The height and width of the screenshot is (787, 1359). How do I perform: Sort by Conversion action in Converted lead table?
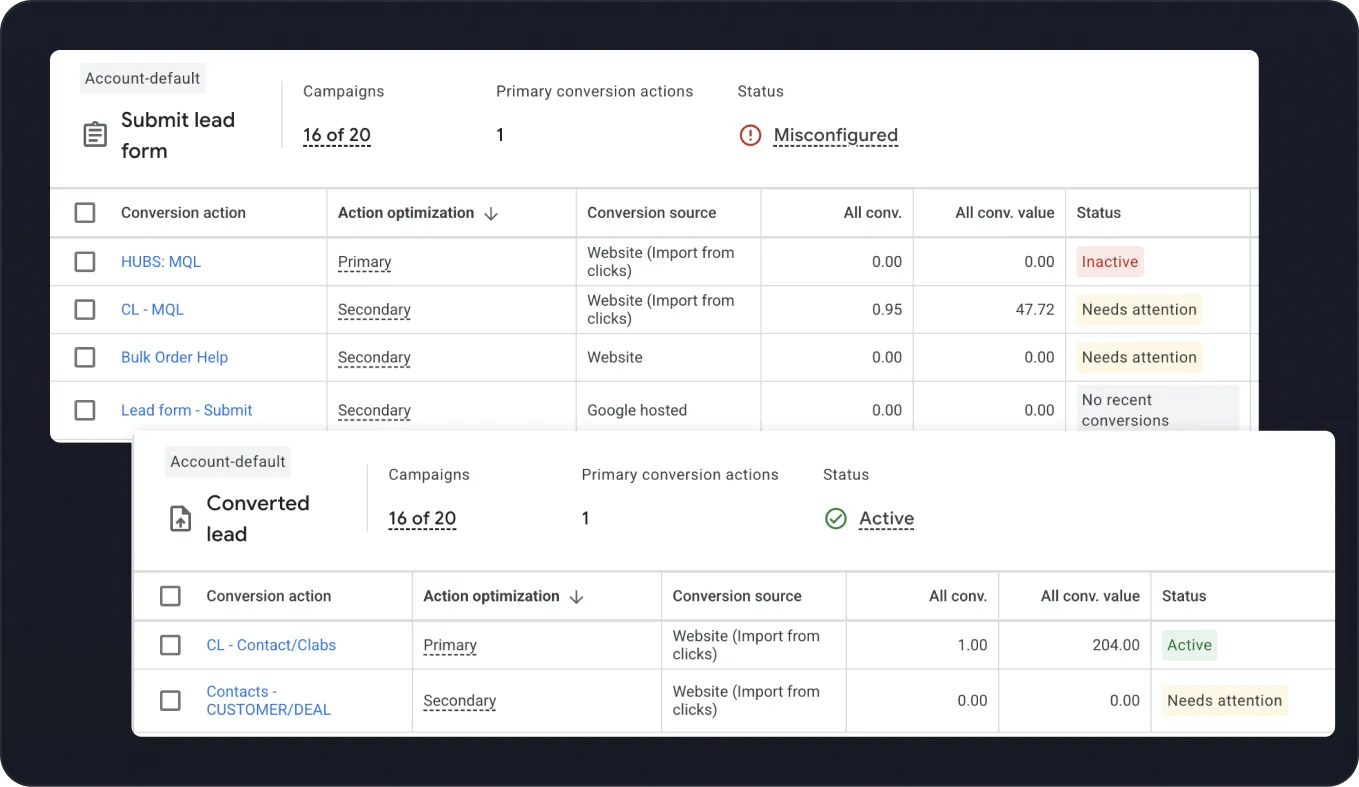pyautogui.click(x=269, y=596)
